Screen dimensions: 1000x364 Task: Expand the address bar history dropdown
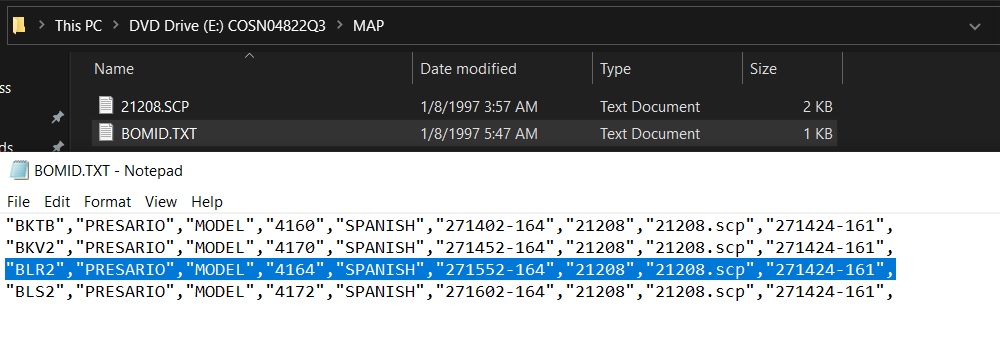[974, 26]
